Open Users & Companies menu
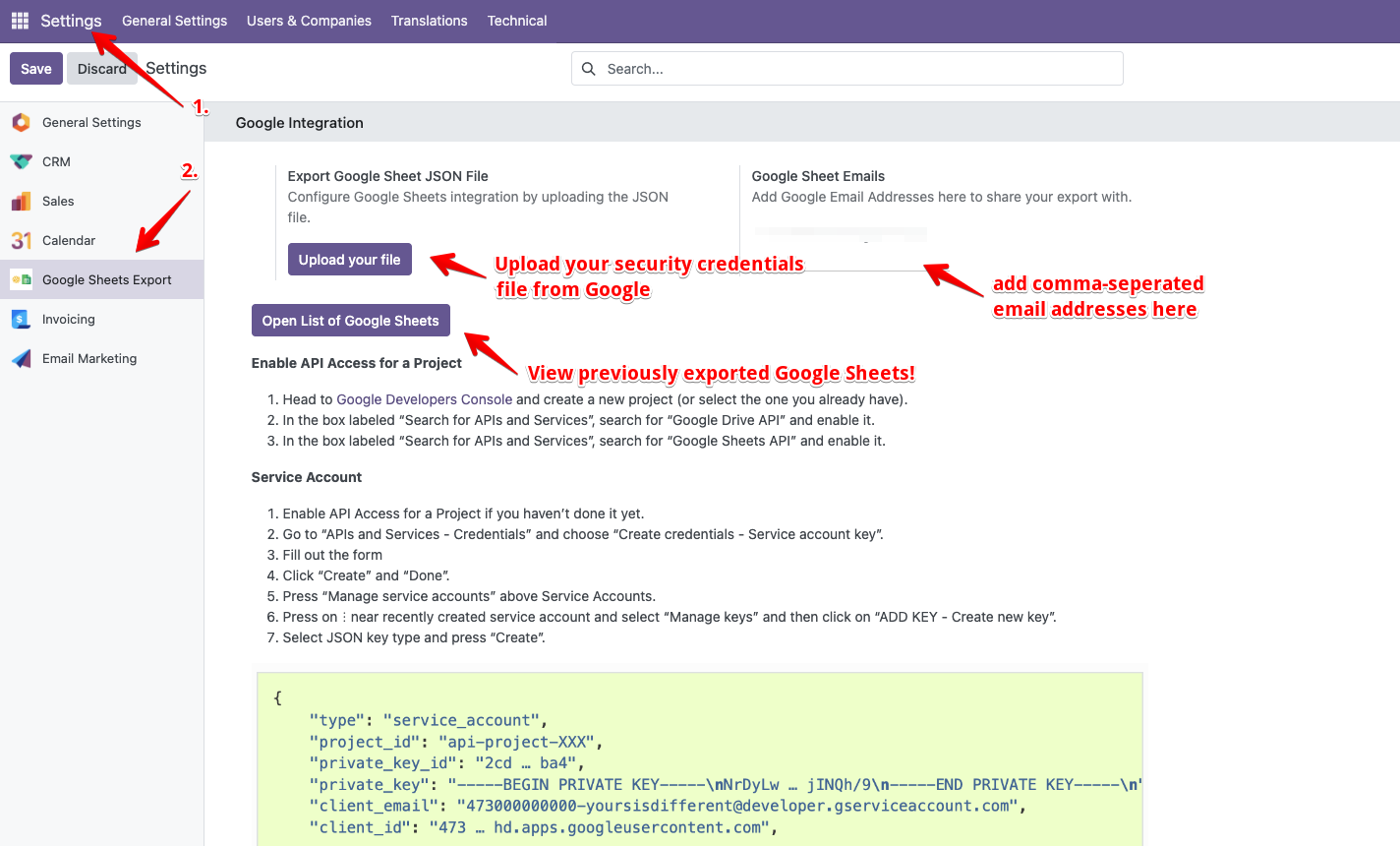This screenshot has height=846, width=1400. tap(309, 21)
